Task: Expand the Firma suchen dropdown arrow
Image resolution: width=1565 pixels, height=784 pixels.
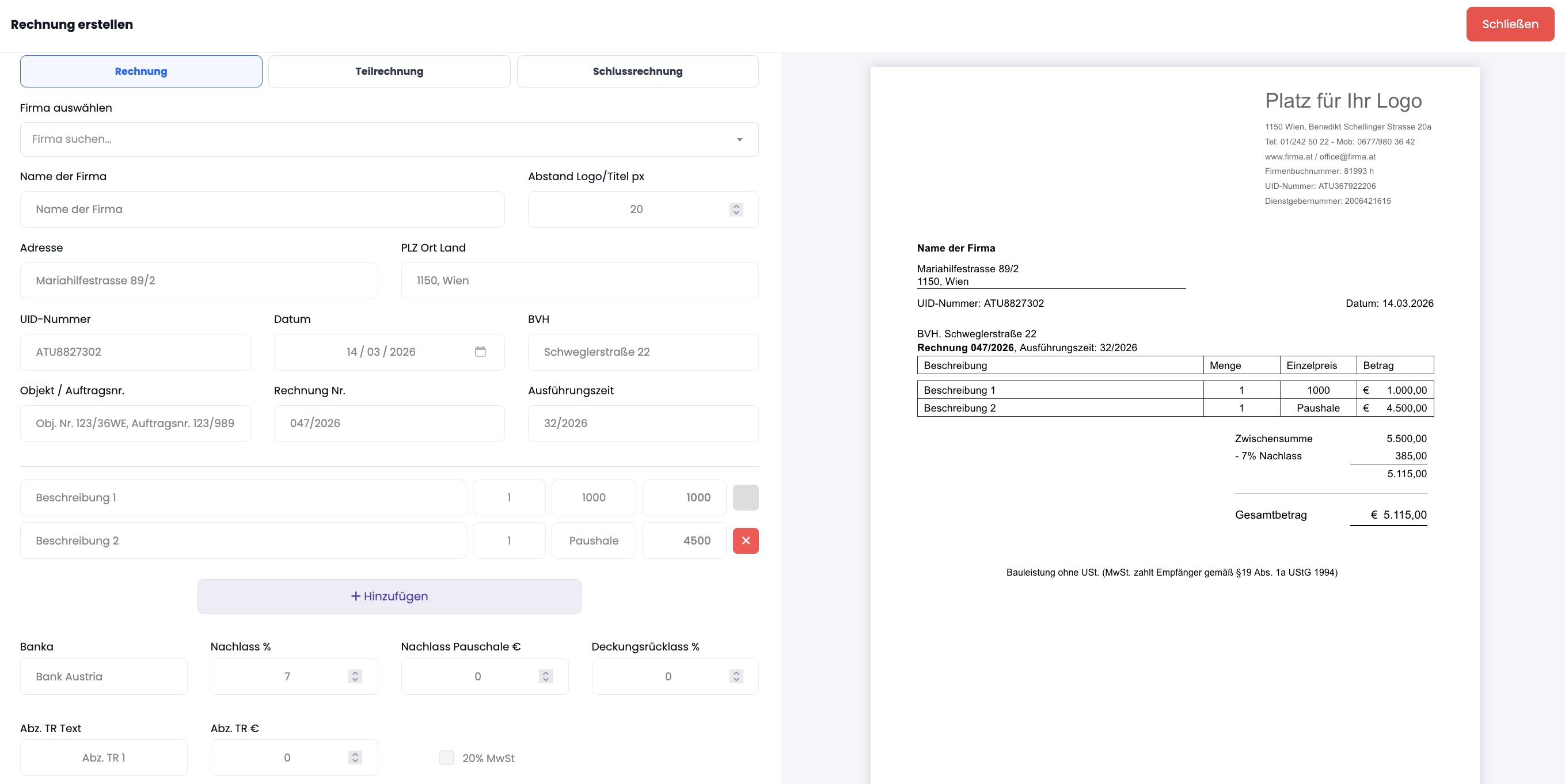Action: coord(739,140)
